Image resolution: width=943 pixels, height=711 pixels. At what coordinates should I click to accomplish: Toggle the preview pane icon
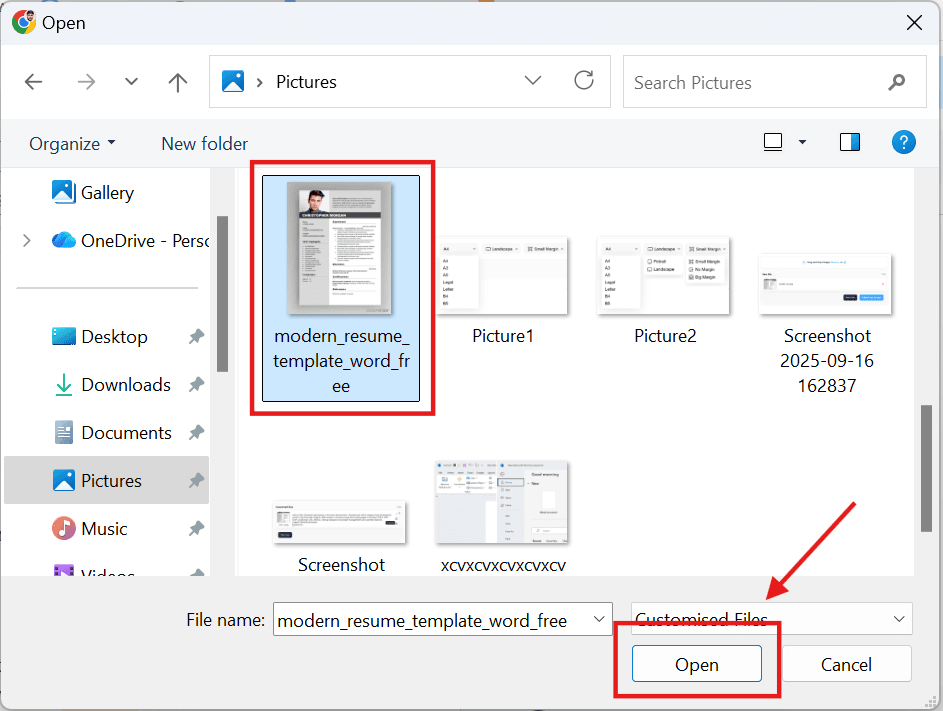850,143
